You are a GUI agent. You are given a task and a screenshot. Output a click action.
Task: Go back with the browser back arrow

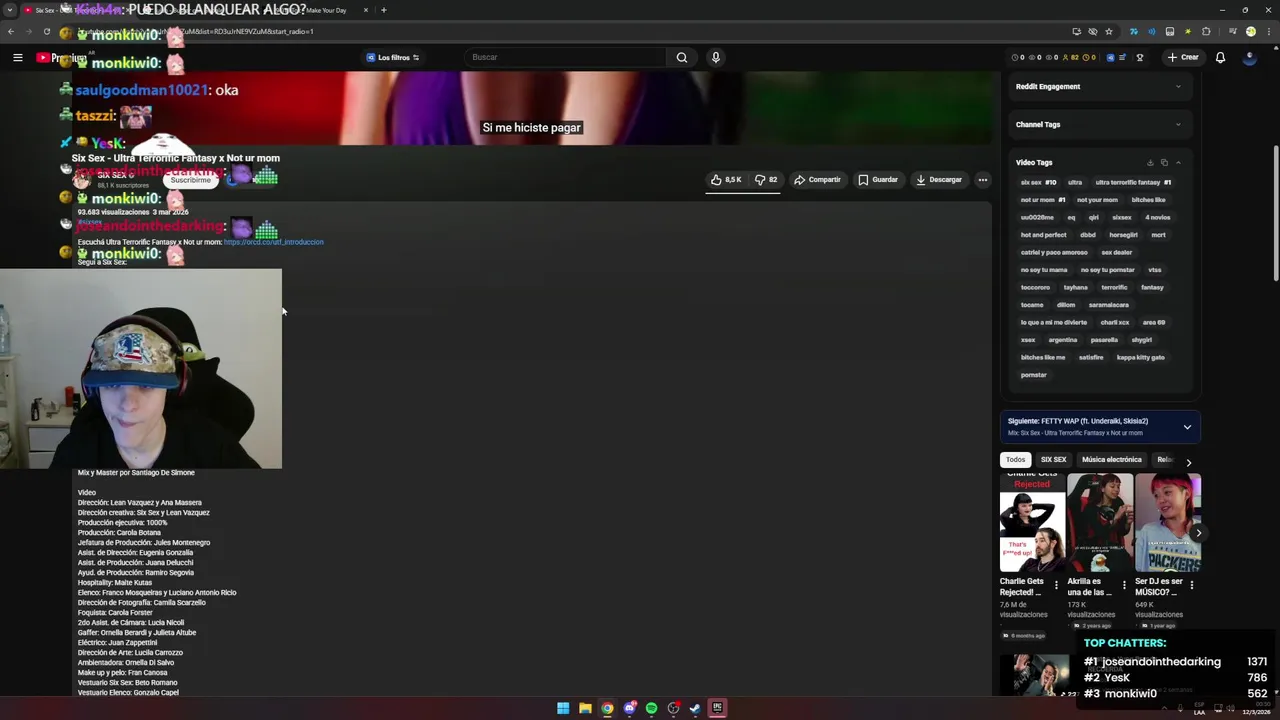point(10,32)
